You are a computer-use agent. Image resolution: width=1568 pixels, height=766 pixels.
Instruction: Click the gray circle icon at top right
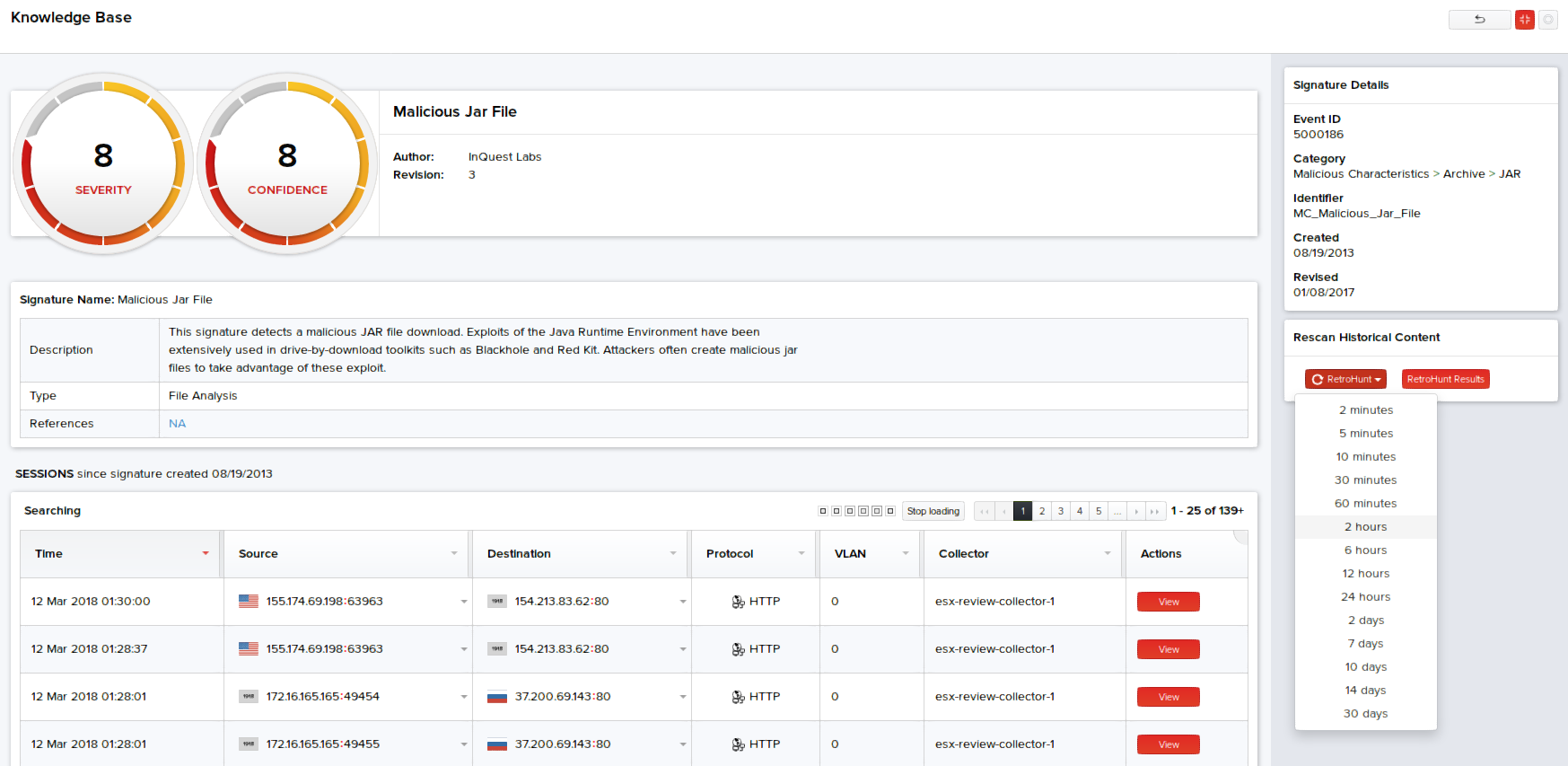[1548, 20]
